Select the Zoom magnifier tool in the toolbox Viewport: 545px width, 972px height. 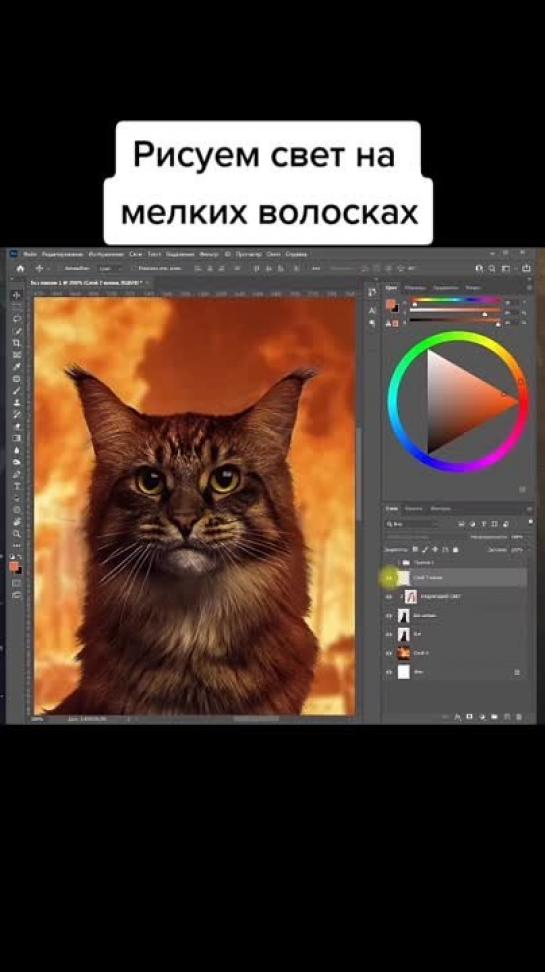click(x=16, y=534)
